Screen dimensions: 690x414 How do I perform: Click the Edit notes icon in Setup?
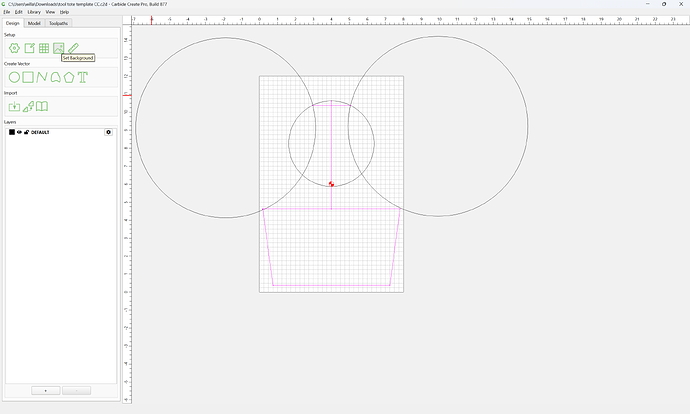29,48
